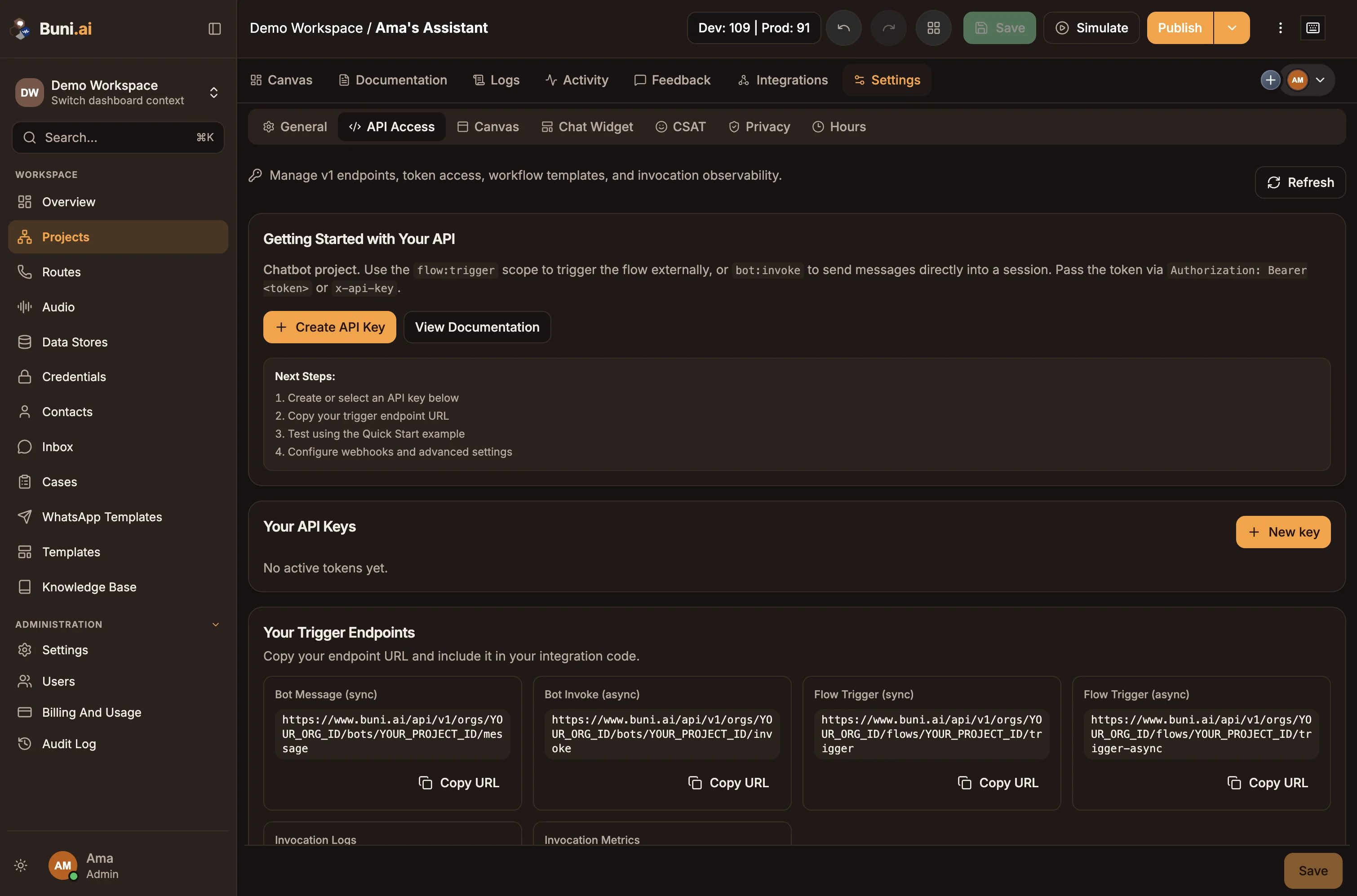1357x896 pixels.
Task: Open Billing And Usage in the sidebar
Action: [x=118, y=712]
